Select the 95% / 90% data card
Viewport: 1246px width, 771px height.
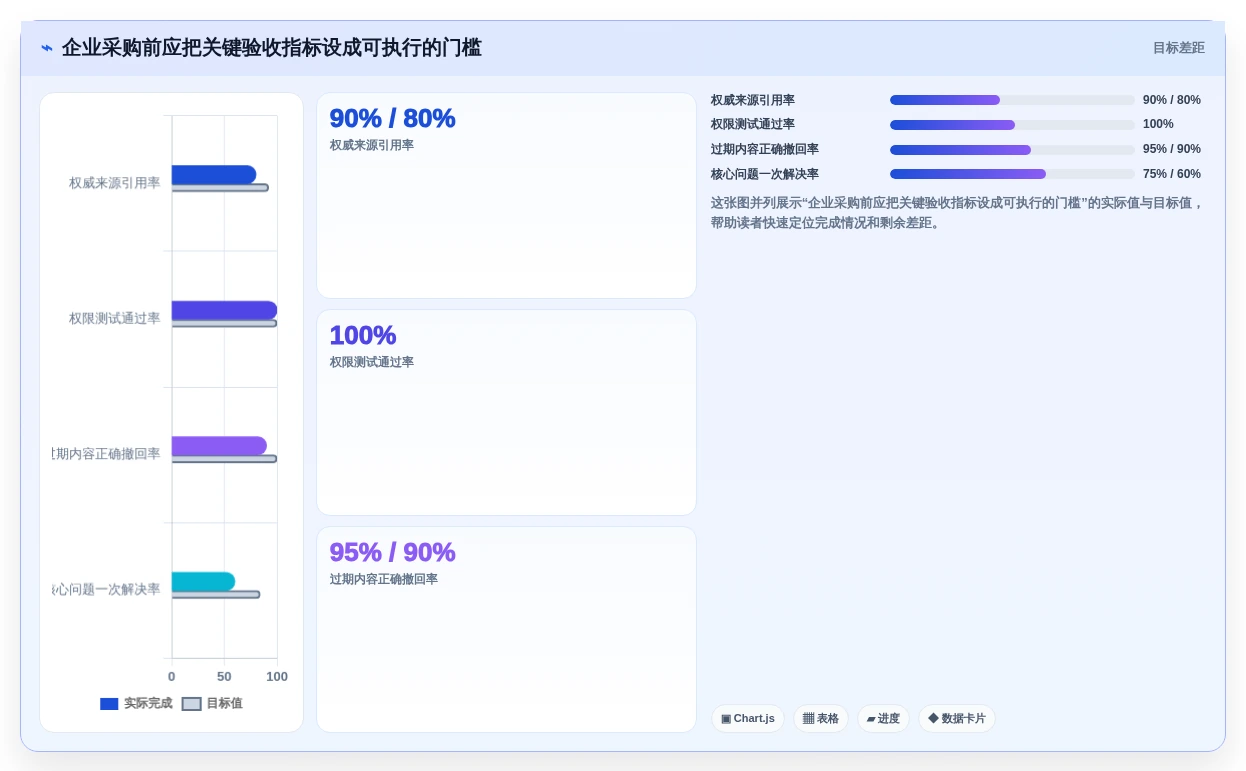click(x=506, y=629)
